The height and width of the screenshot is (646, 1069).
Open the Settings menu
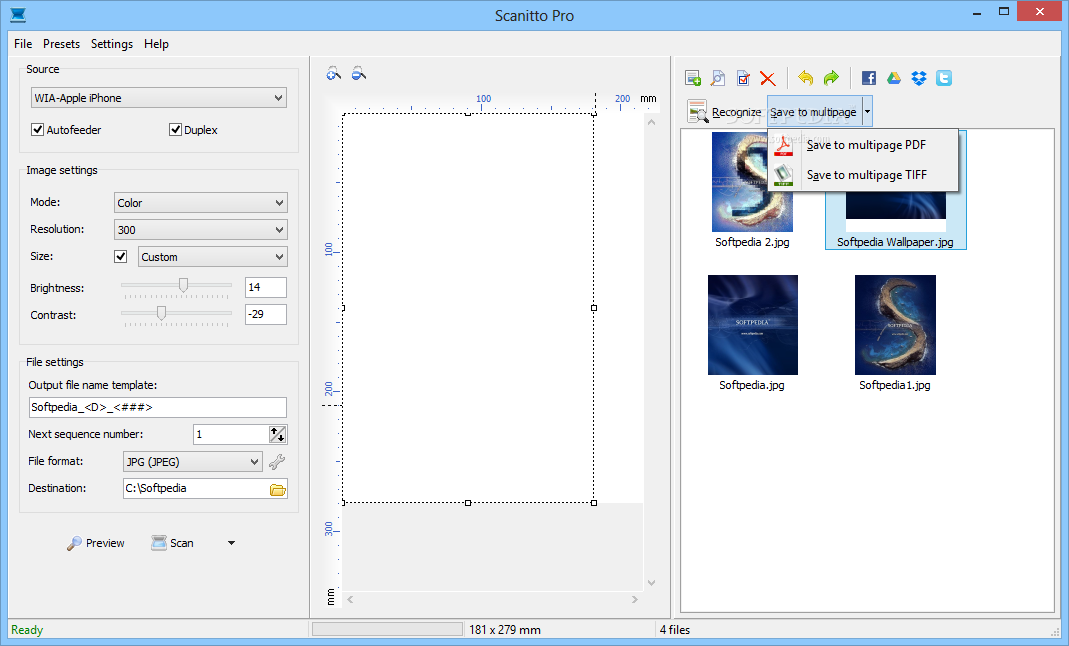click(x=112, y=44)
